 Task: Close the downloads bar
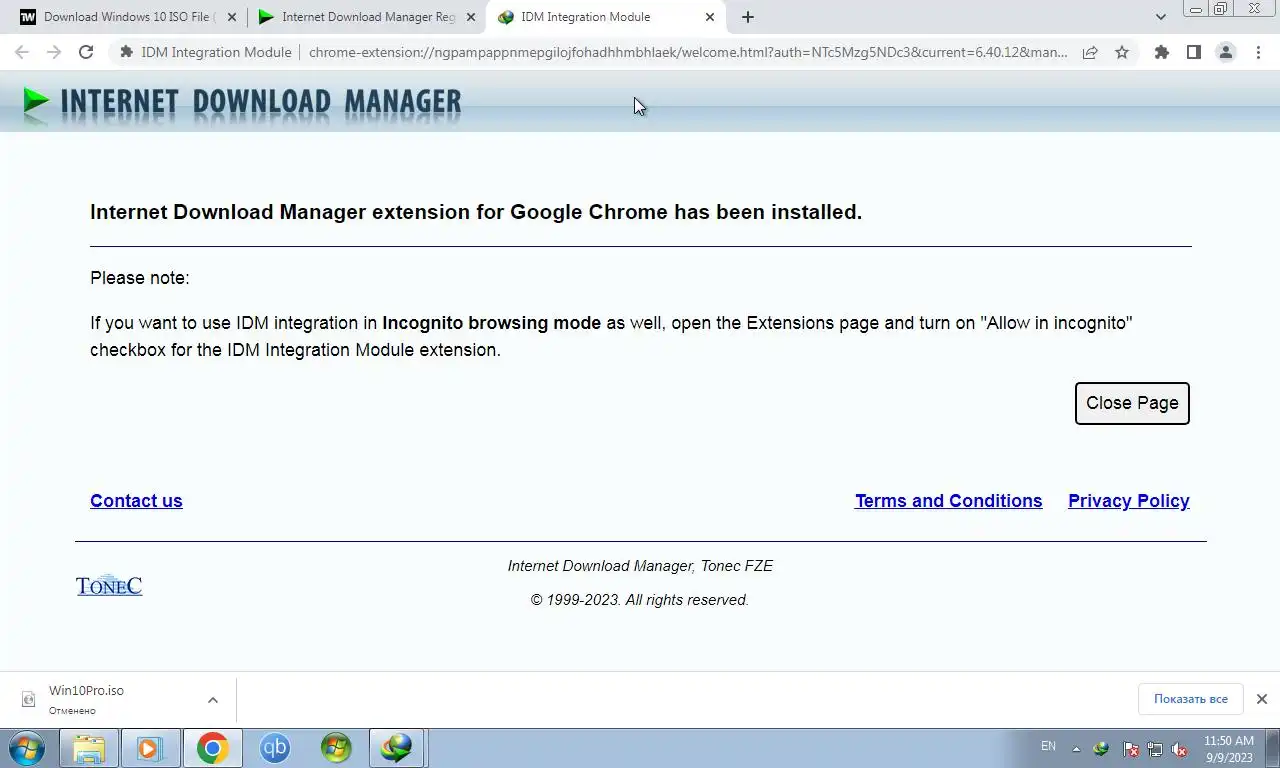click(x=1262, y=699)
